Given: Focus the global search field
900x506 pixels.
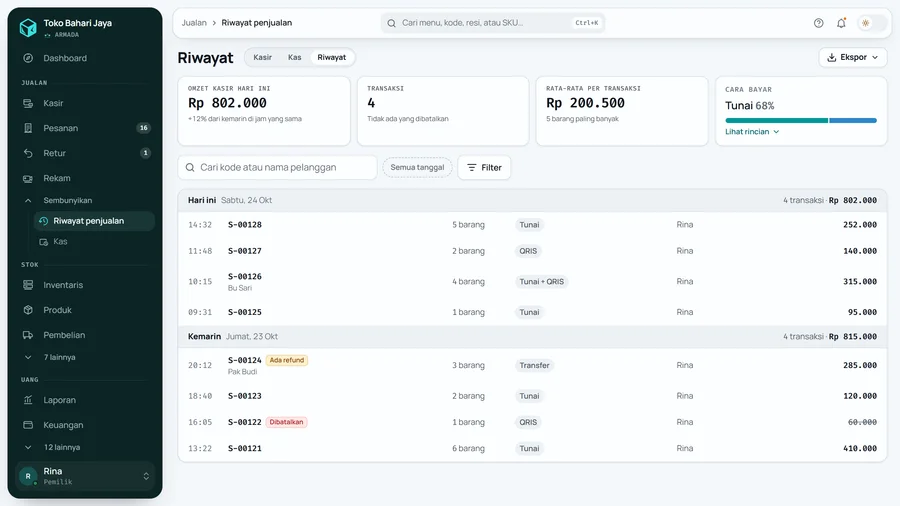Looking at the screenshot, I should click(492, 23).
